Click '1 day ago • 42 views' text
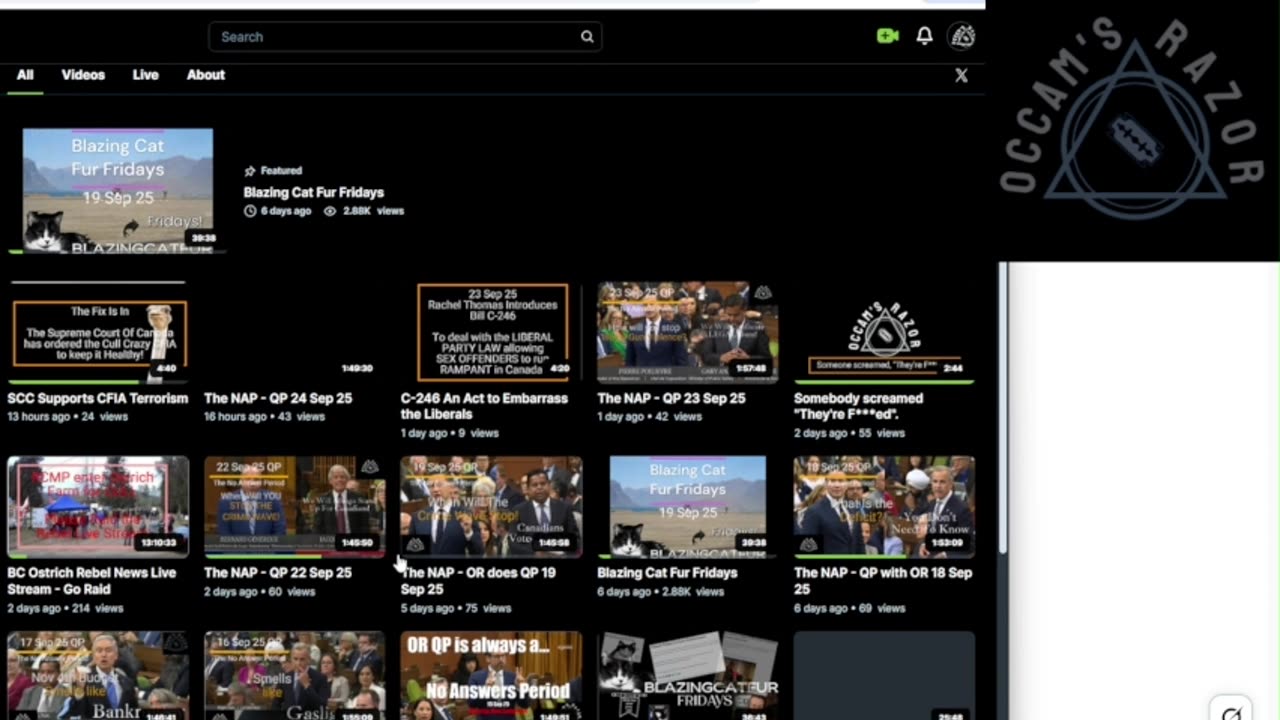 click(651, 416)
